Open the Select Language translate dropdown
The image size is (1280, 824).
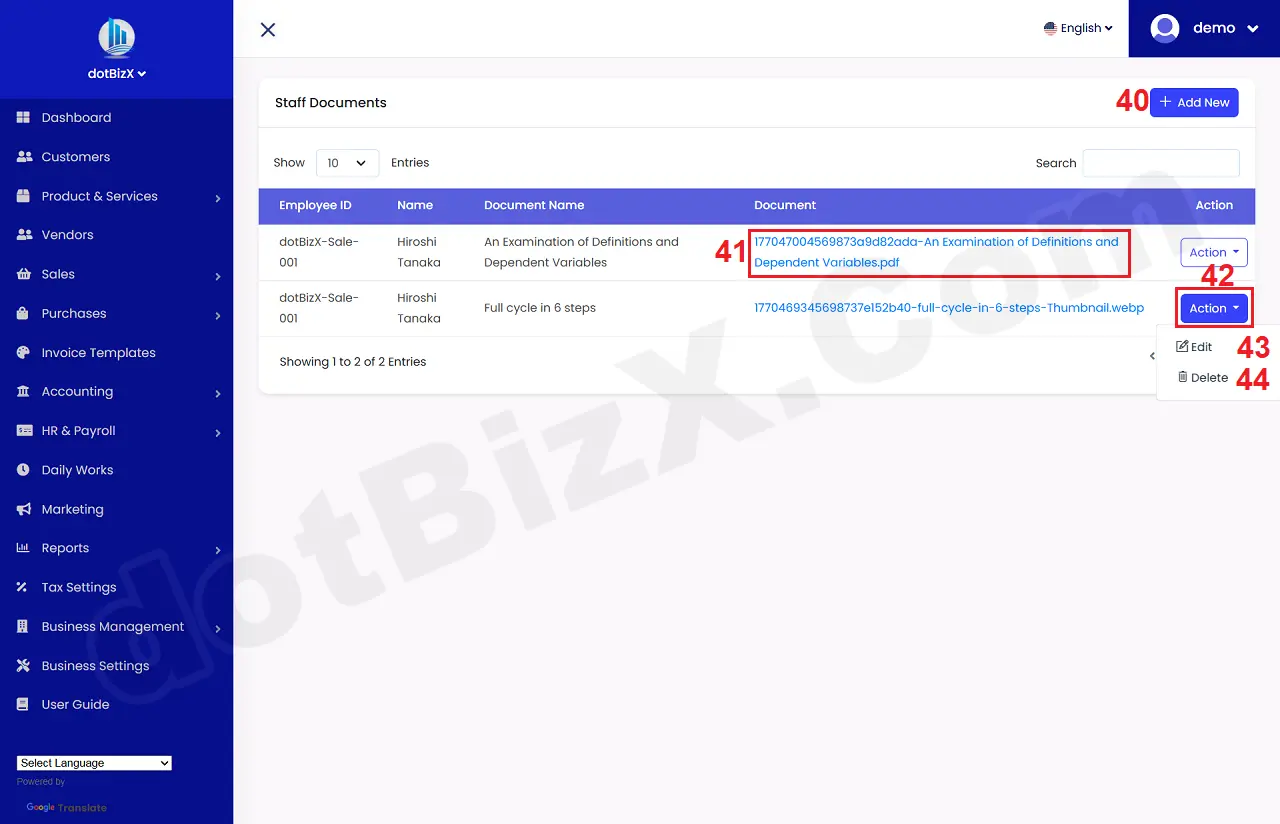coord(93,762)
